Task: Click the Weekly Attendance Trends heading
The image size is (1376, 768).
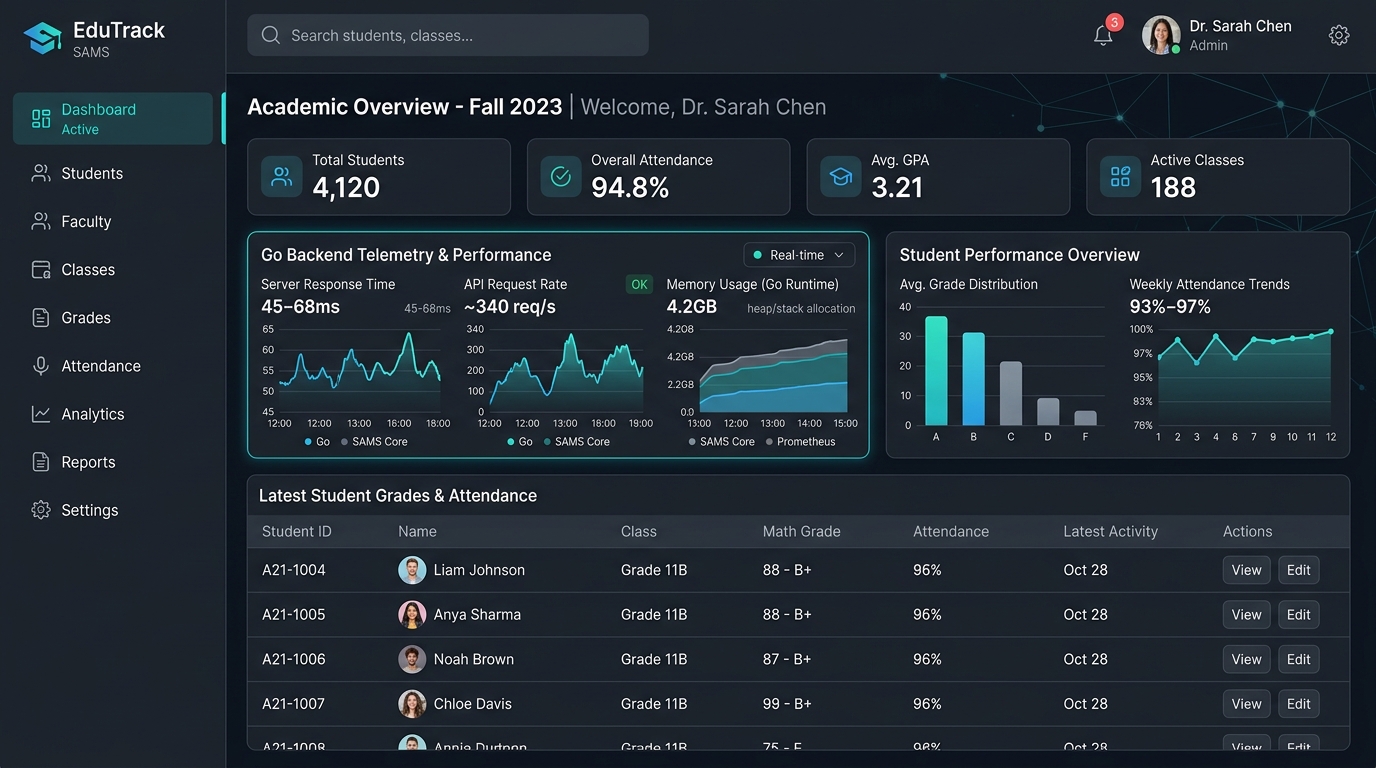Action: [x=1210, y=284]
